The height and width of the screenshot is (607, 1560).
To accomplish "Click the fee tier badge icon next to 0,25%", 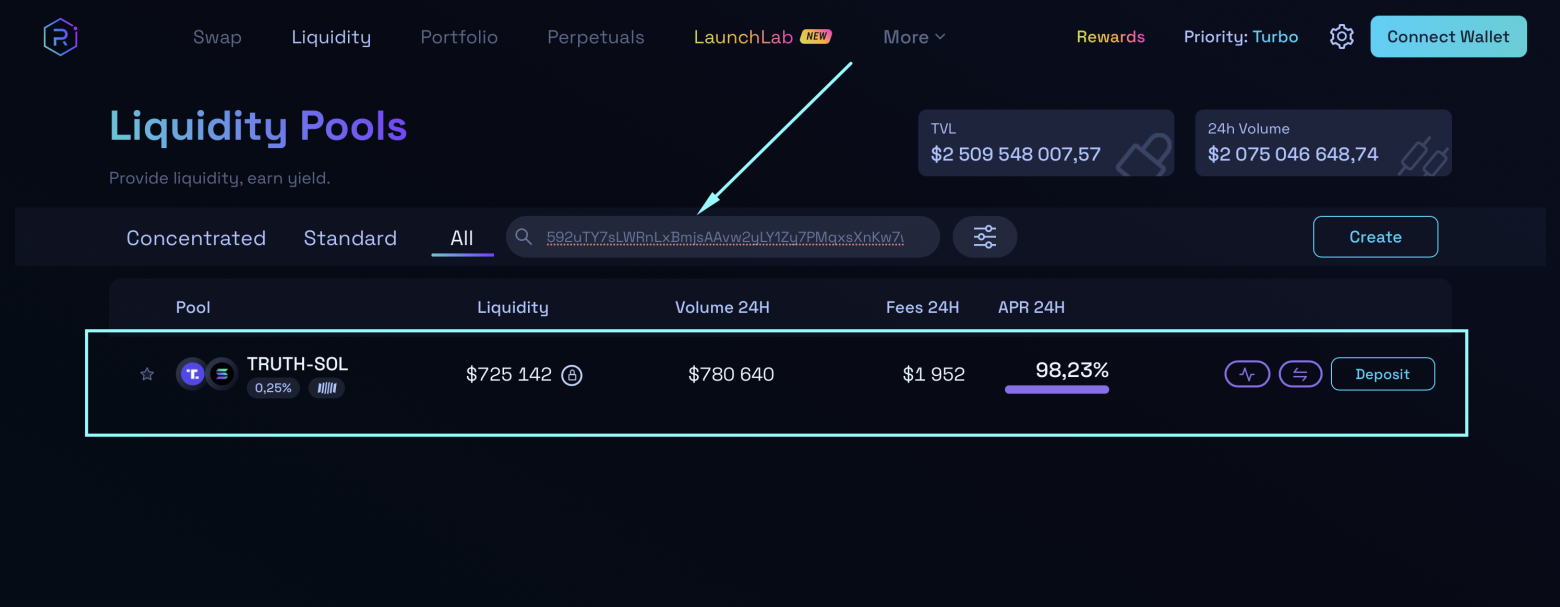I will (327, 388).
